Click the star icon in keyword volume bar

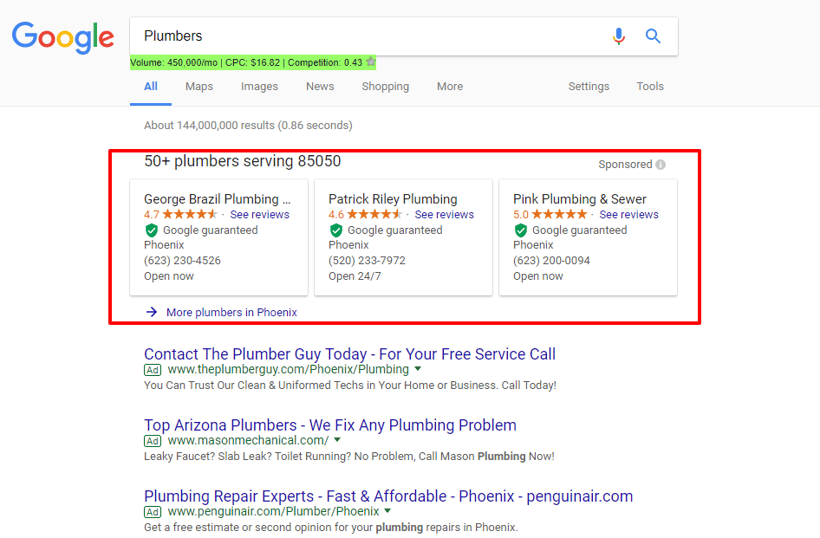point(371,62)
